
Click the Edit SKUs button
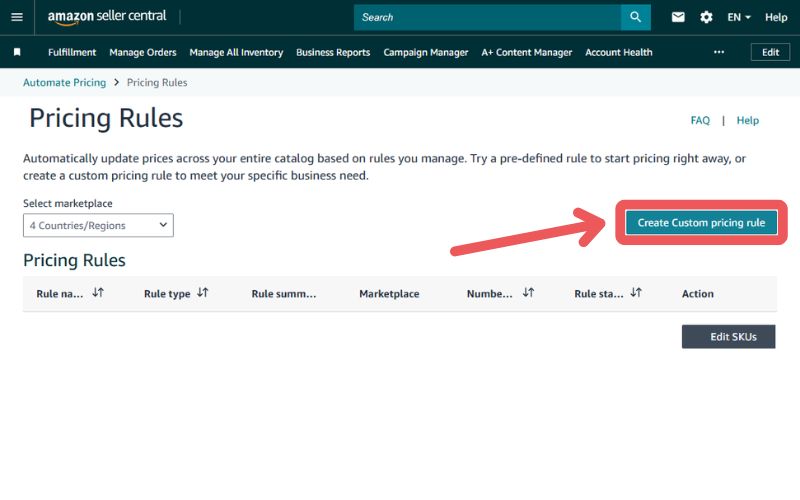point(729,337)
